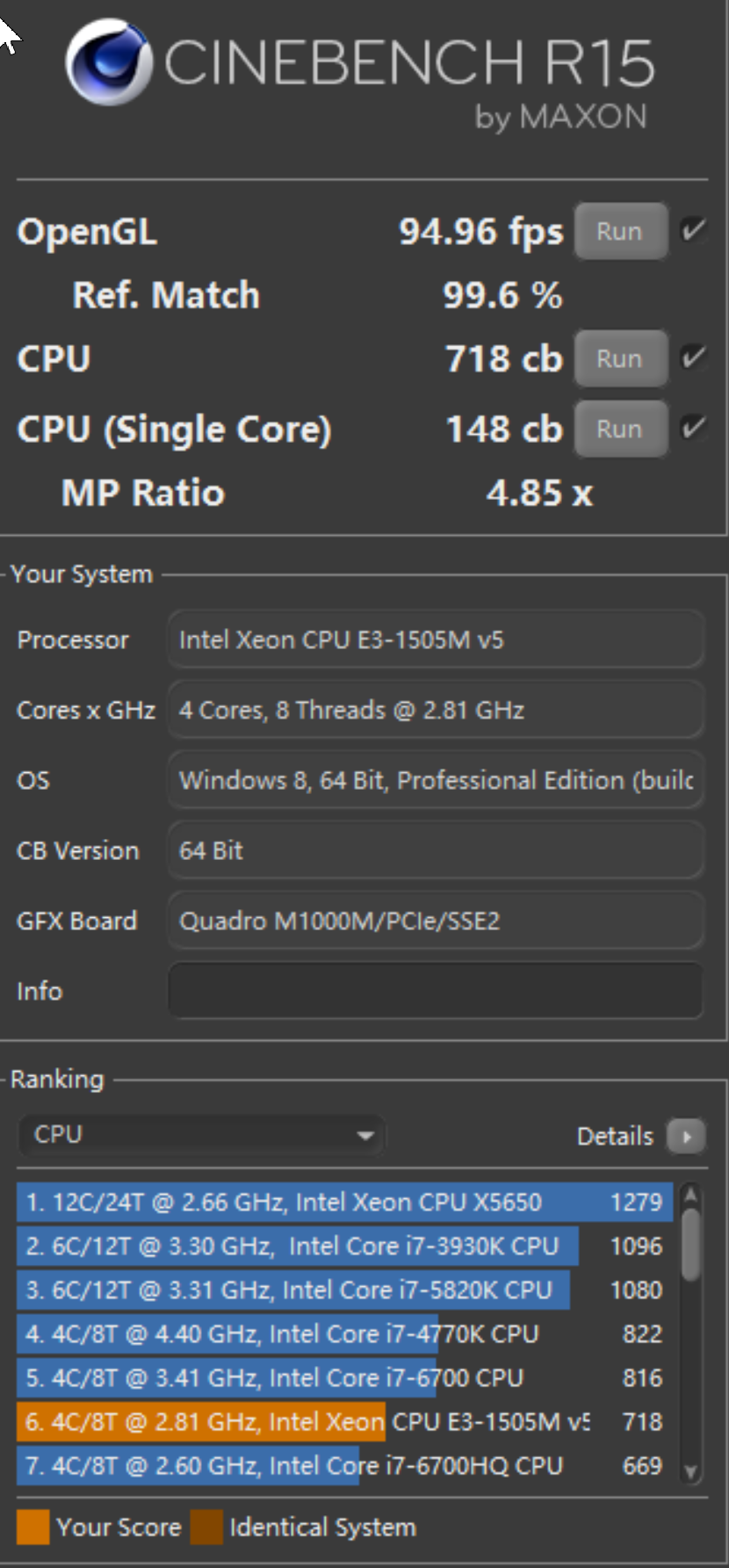The height and width of the screenshot is (1568, 729).
Task: Click the Processor name field
Action: point(436,639)
